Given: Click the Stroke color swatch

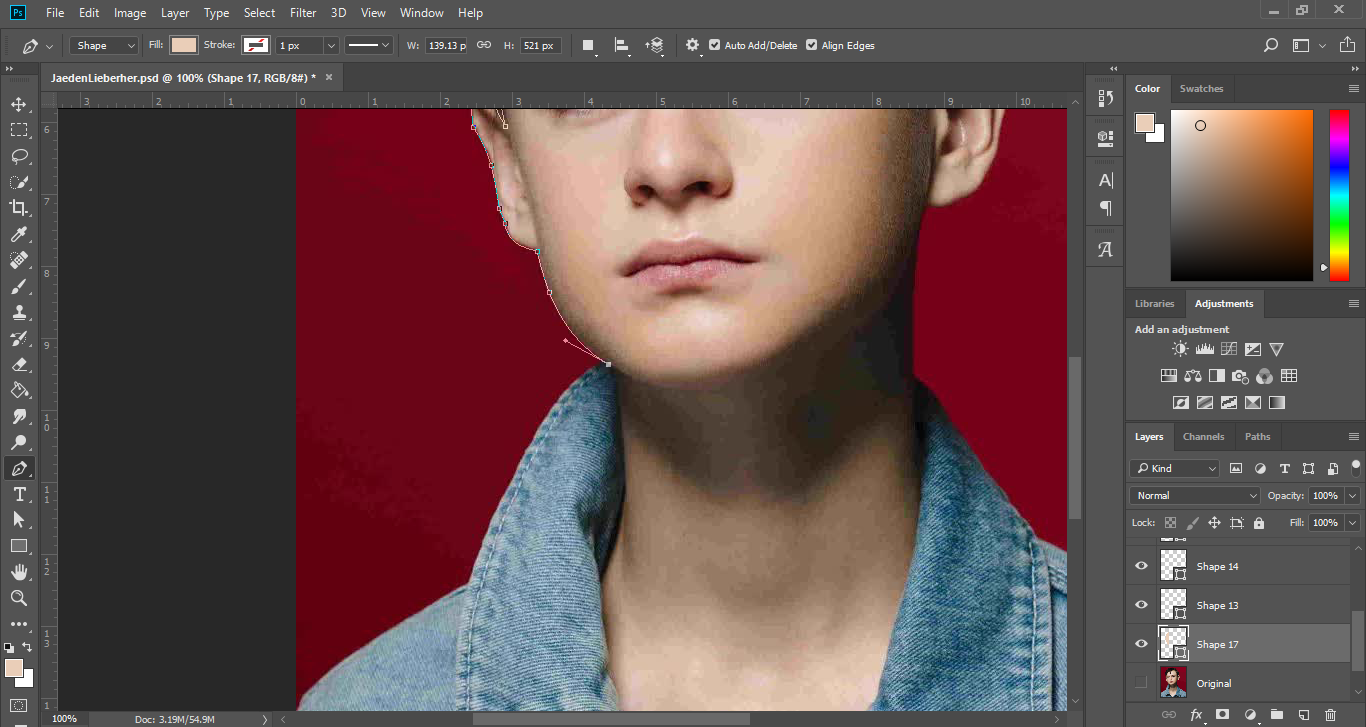Looking at the screenshot, I should 256,45.
